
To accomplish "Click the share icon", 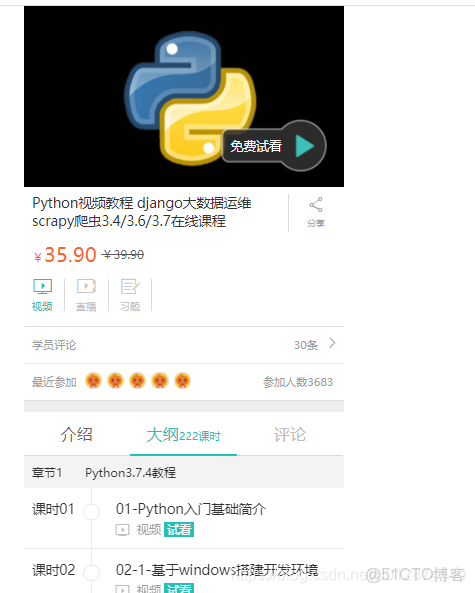I will click(316, 205).
